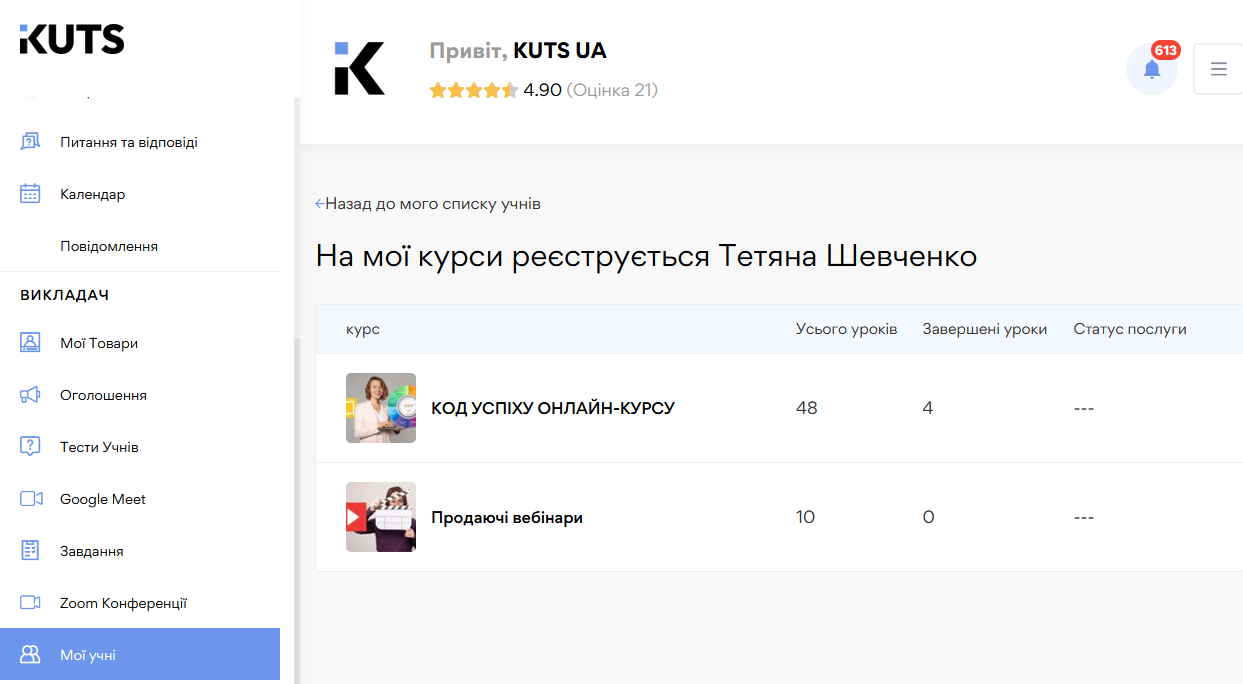This screenshot has height=684, width=1243.
Task: Click the Статус послуги column header
Action: coord(1130,328)
